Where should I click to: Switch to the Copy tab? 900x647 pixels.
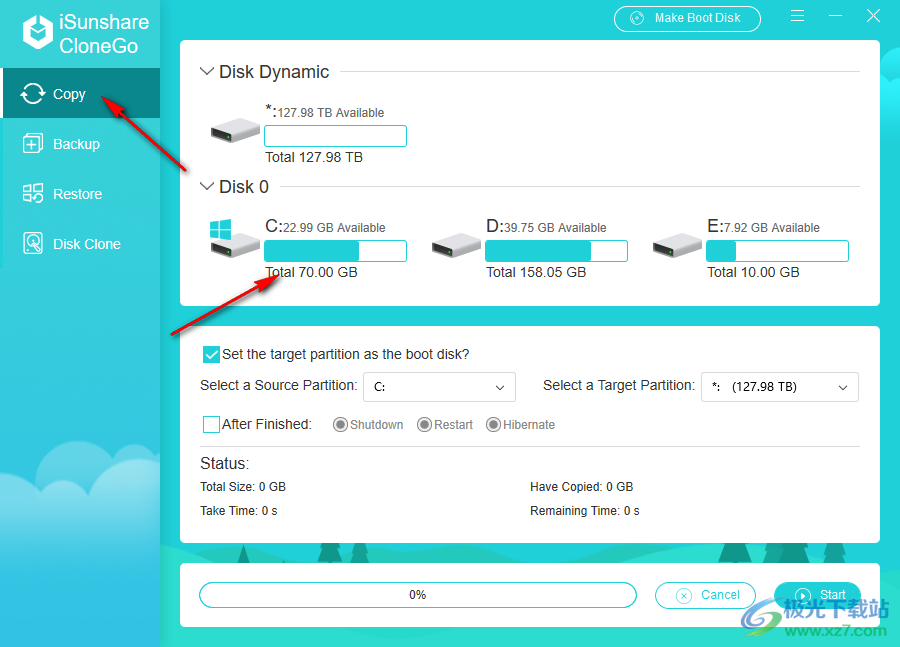(82, 94)
